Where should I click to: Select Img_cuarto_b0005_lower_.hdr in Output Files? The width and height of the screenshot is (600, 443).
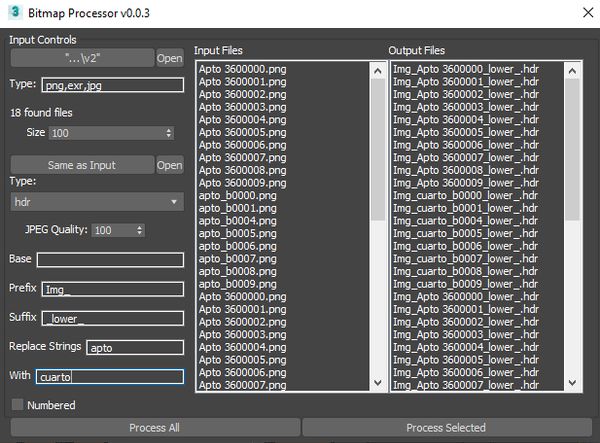[x=465, y=233]
